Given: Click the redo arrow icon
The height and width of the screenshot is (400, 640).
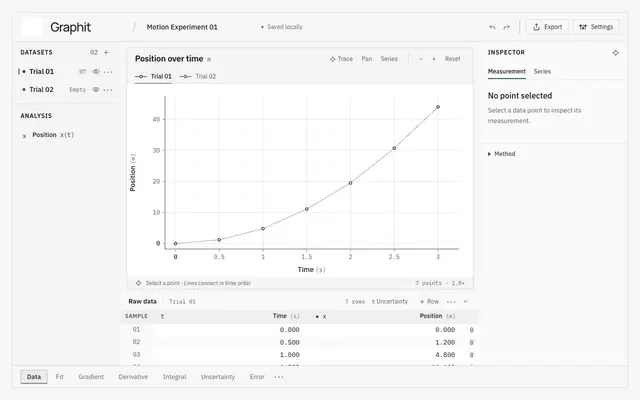Looking at the screenshot, I should pos(507,27).
